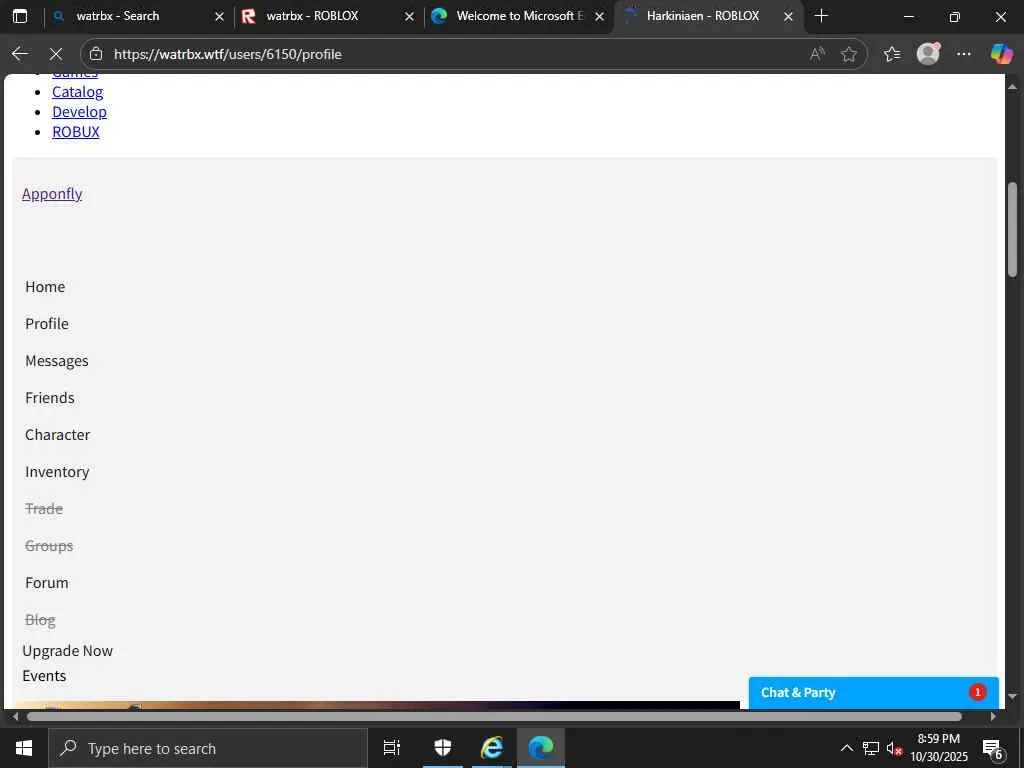Click the scroll-up arrow of page scrollbar
This screenshot has width=1024, height=768.
[x=1012, y=86]
